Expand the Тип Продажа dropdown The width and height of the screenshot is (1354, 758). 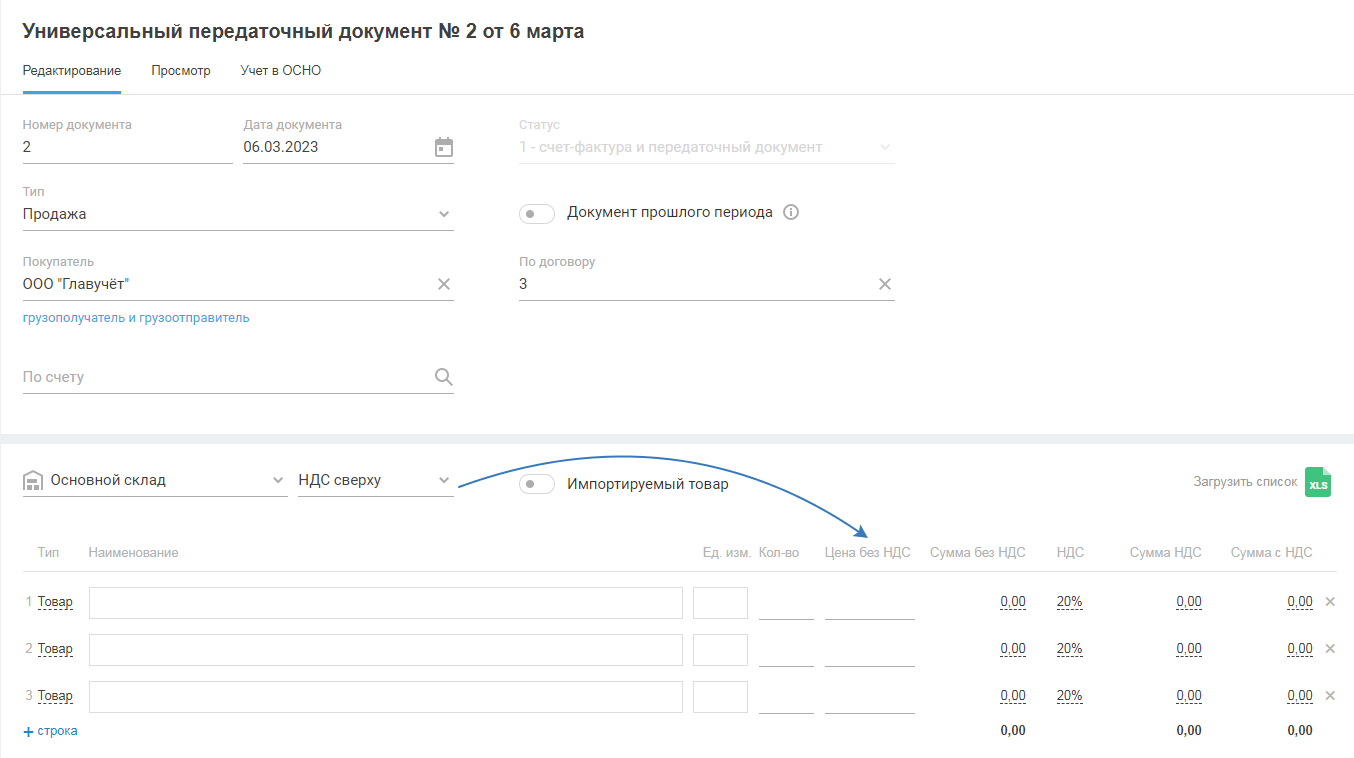[x=444, y=214]
